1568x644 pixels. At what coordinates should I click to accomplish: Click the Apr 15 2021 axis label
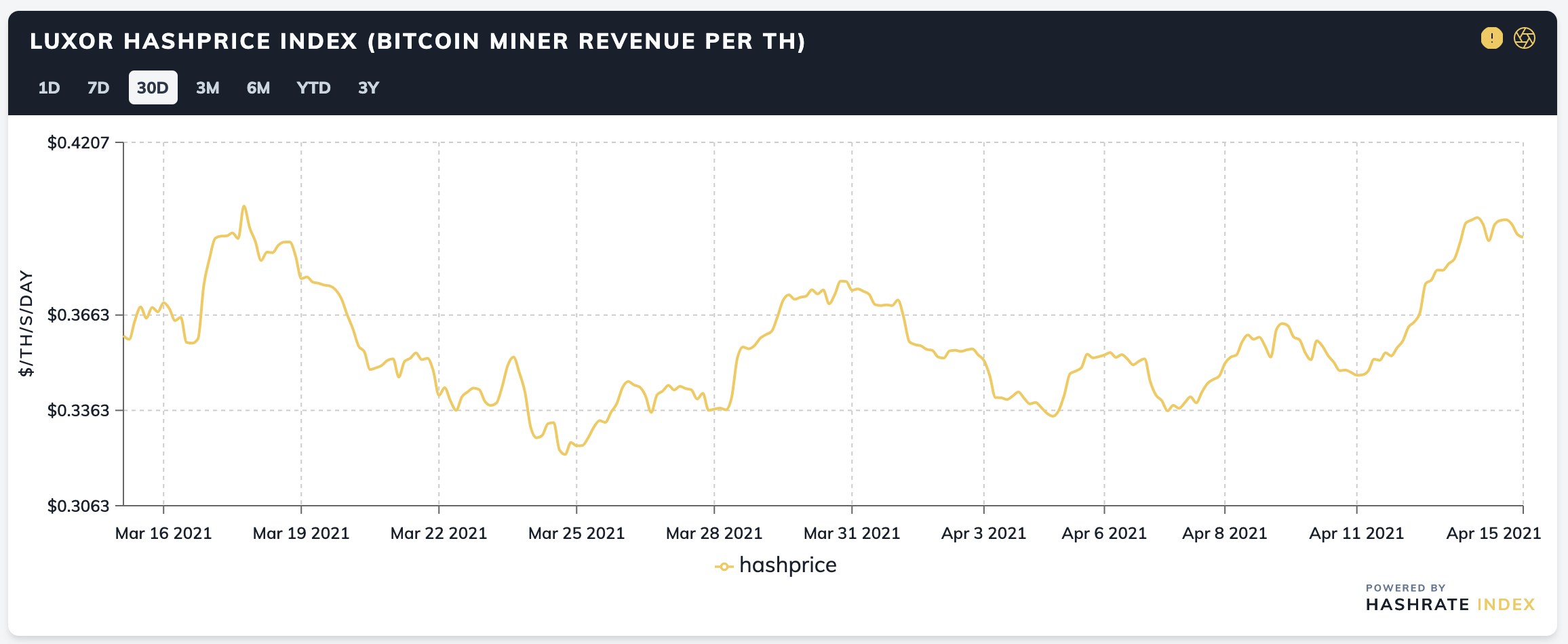(x=1493, y=534)
